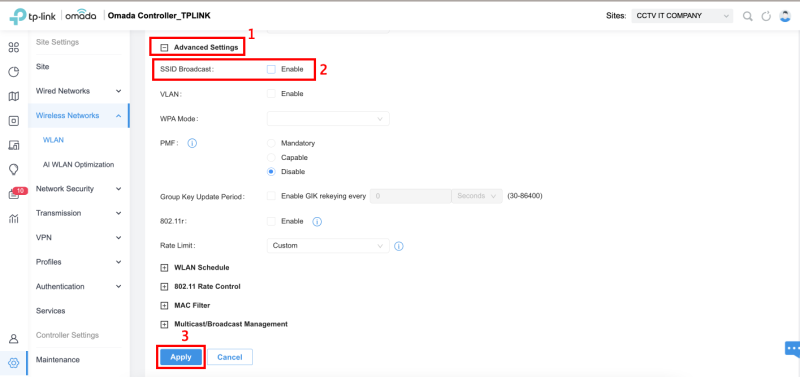Expand the MAC Filter section

click(164, 306)
